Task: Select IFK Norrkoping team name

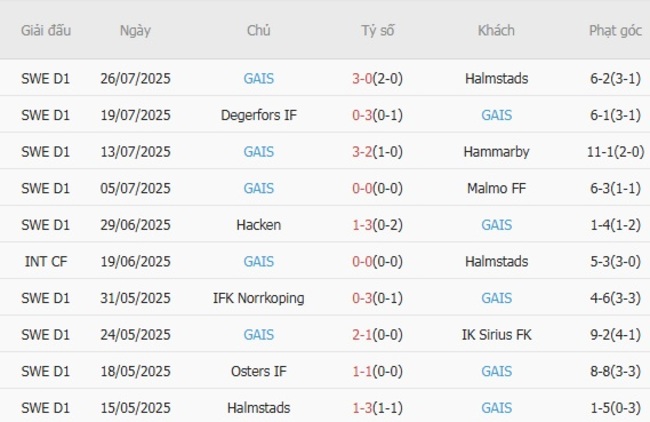Action: [259, 298]
